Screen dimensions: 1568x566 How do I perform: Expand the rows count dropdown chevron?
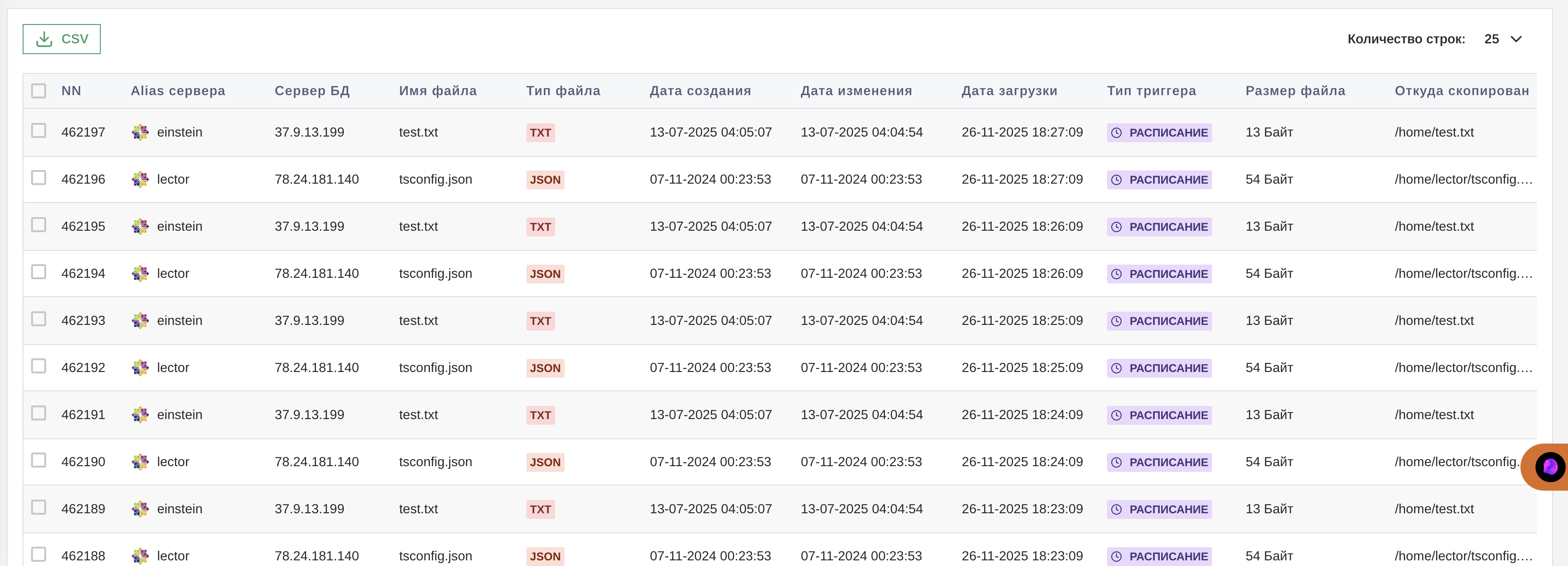click(x=1516, y=40)
